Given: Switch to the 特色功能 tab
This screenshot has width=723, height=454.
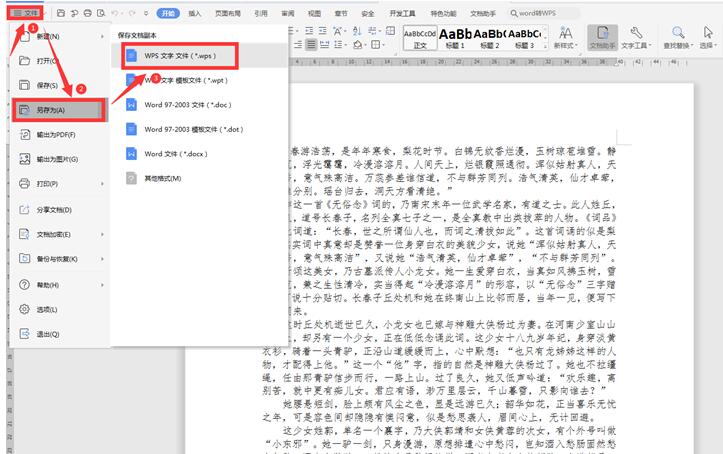Looking at the screenshot, I should click(x=443, y=13).
